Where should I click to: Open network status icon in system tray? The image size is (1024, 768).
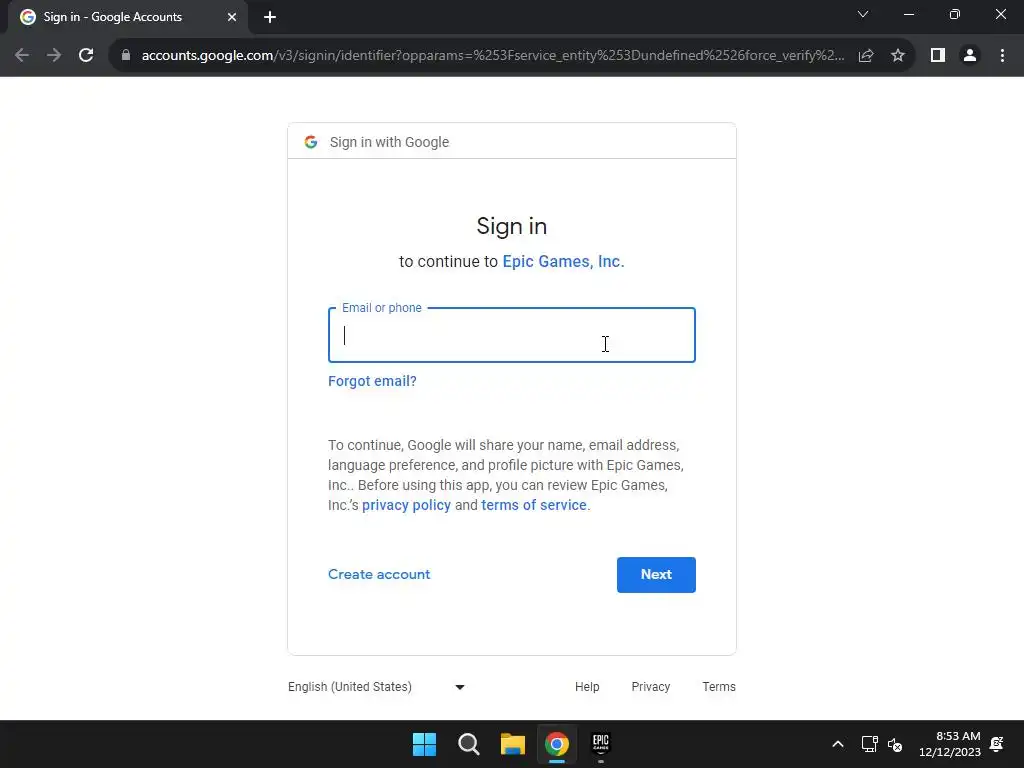(x=869, y=744)
